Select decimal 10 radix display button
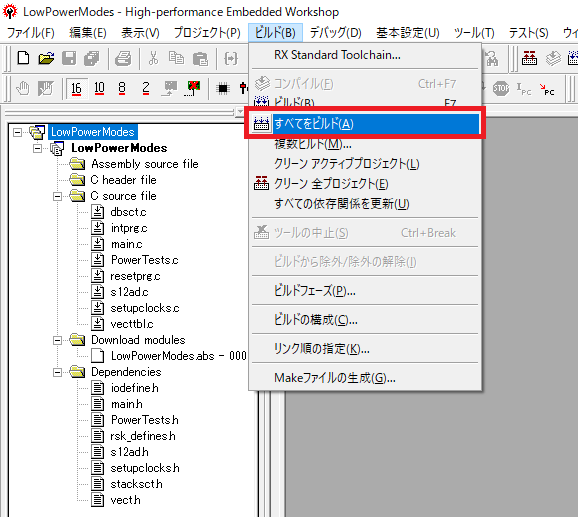 point(99,88)
